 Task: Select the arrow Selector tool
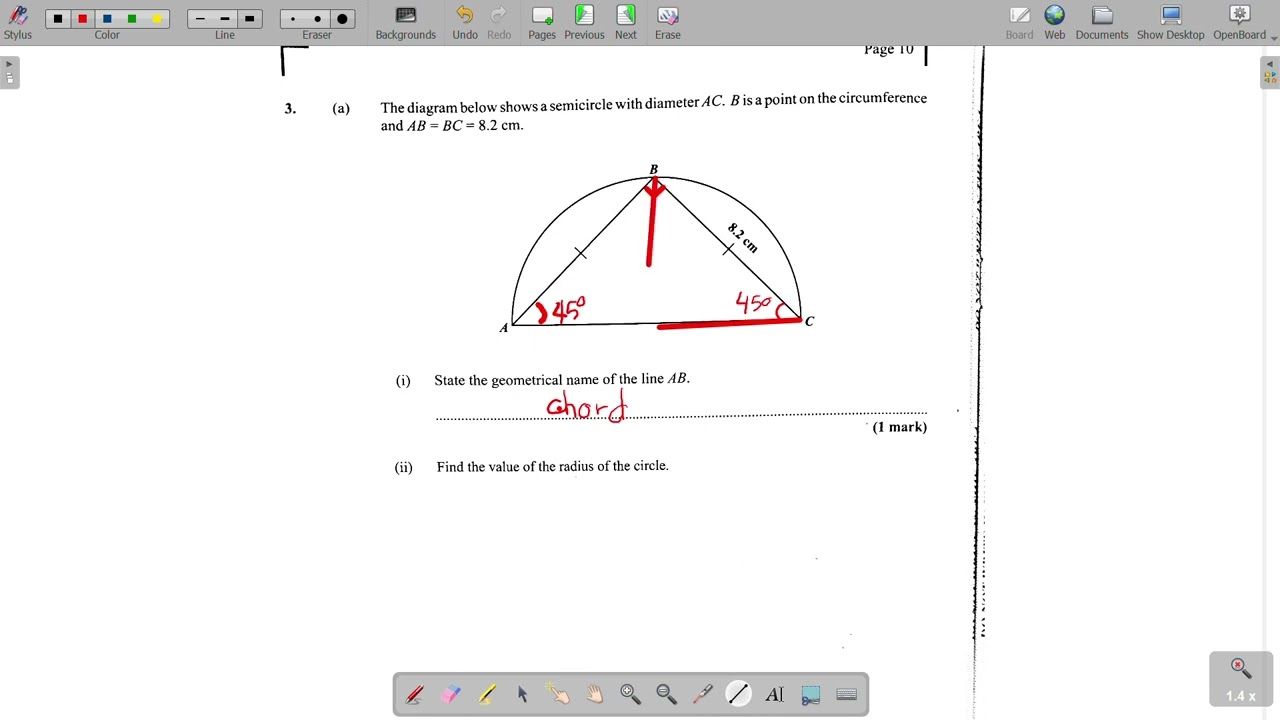tap(523, 695)
